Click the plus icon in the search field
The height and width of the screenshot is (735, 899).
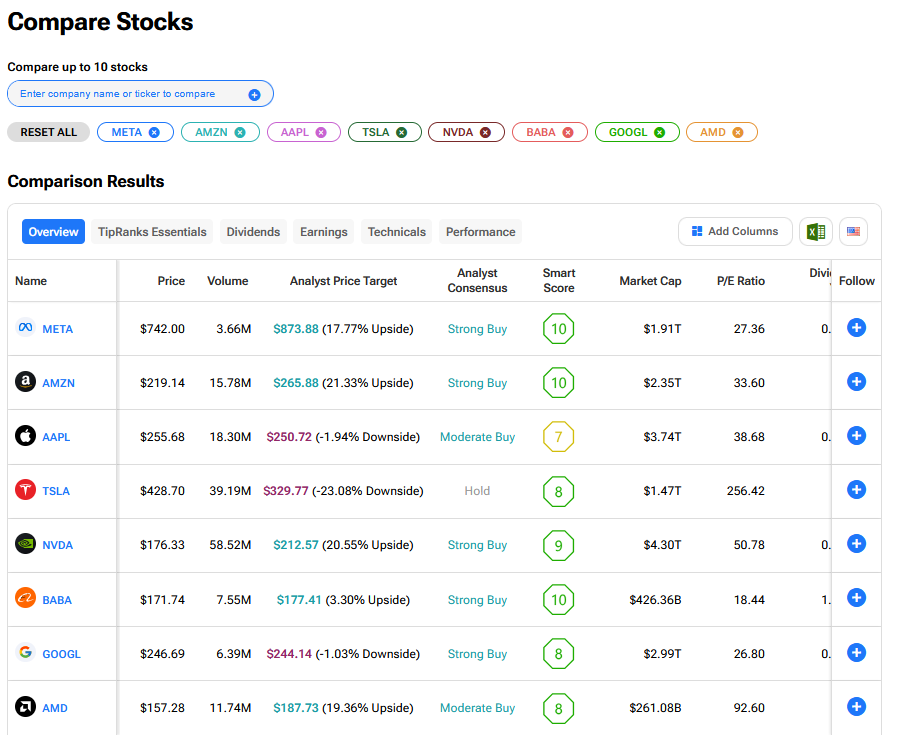255,95
